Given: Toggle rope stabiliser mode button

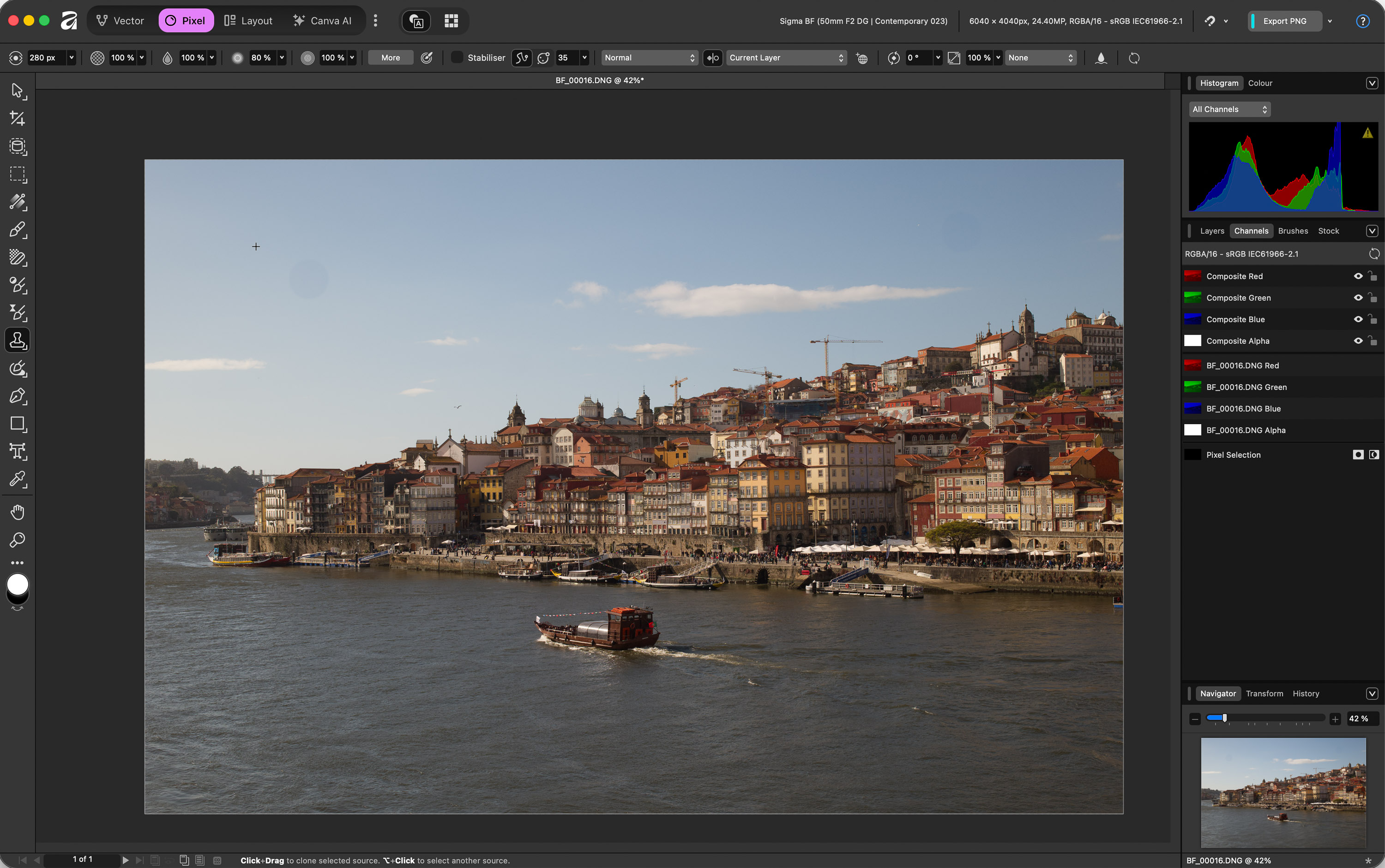Looking at the screenshot, I should pyautogui.click(x=521, y=58).
